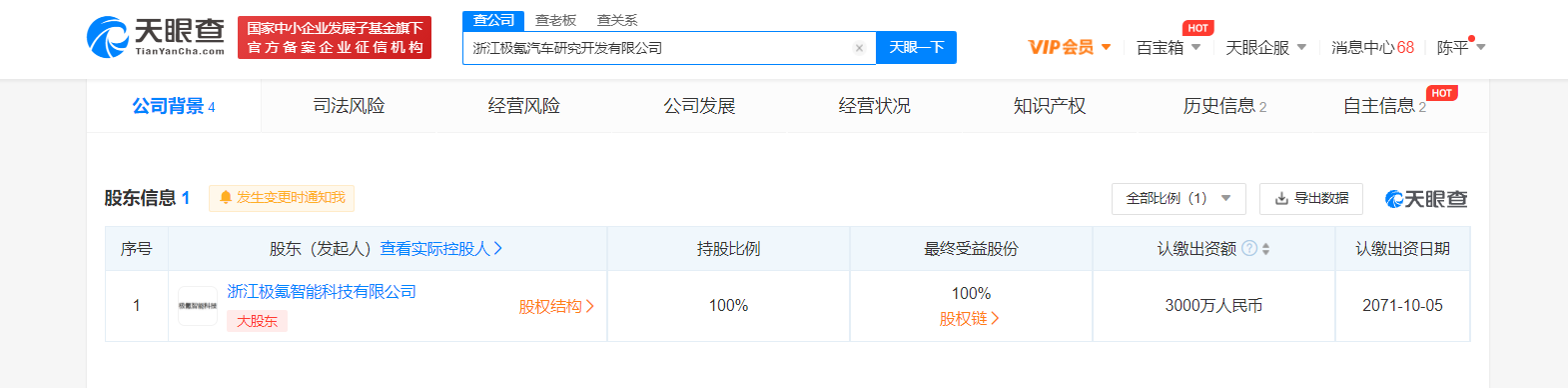Open 浙江极氪智能科技有限公司 shareholder link

pos(321,291)
